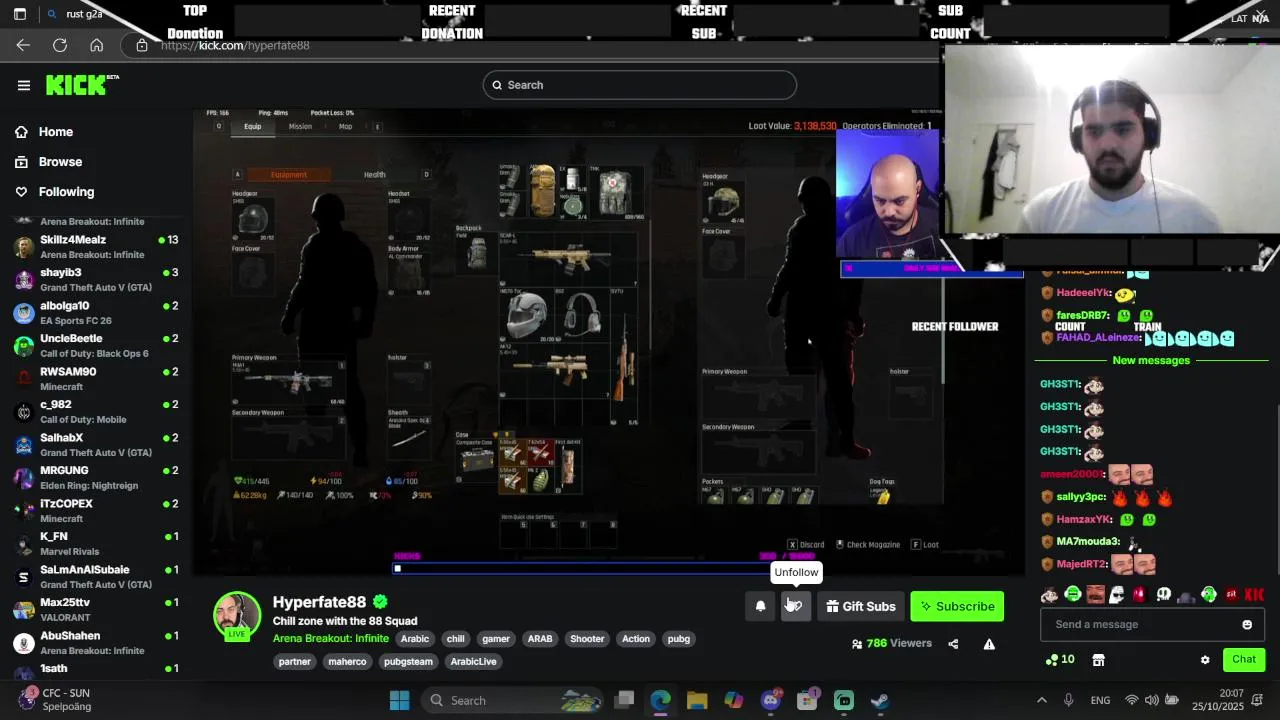The height and width of the screenshot is (720, 1280).
Task: Open Max25ttv channel in sidebar
Action: [97, 610]
